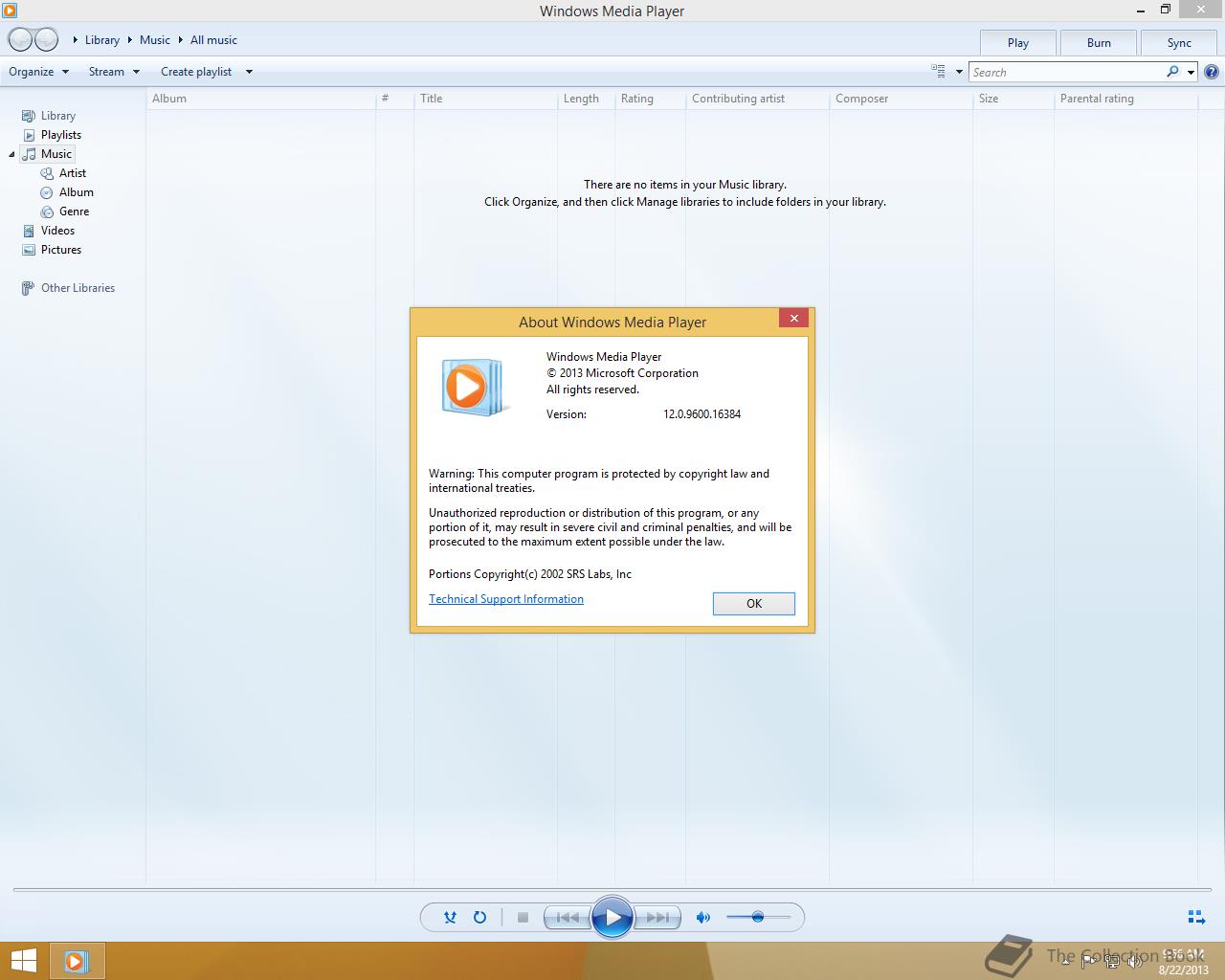Screen dimensions: 1225x980
Task: Click the Stop playback button
Action: [523, 917]
